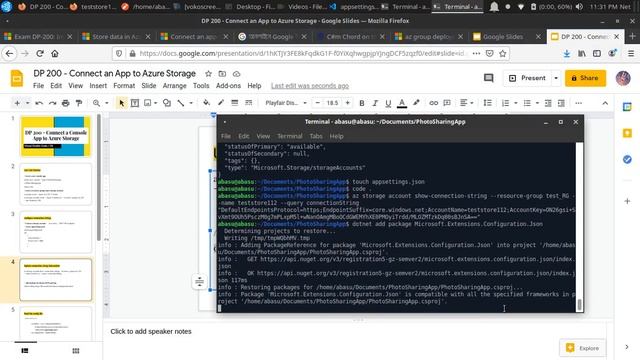The width and height of the screenshot is (640, 360).
Task: Decrease font size with minus button
Action: [x=318, y=103]
